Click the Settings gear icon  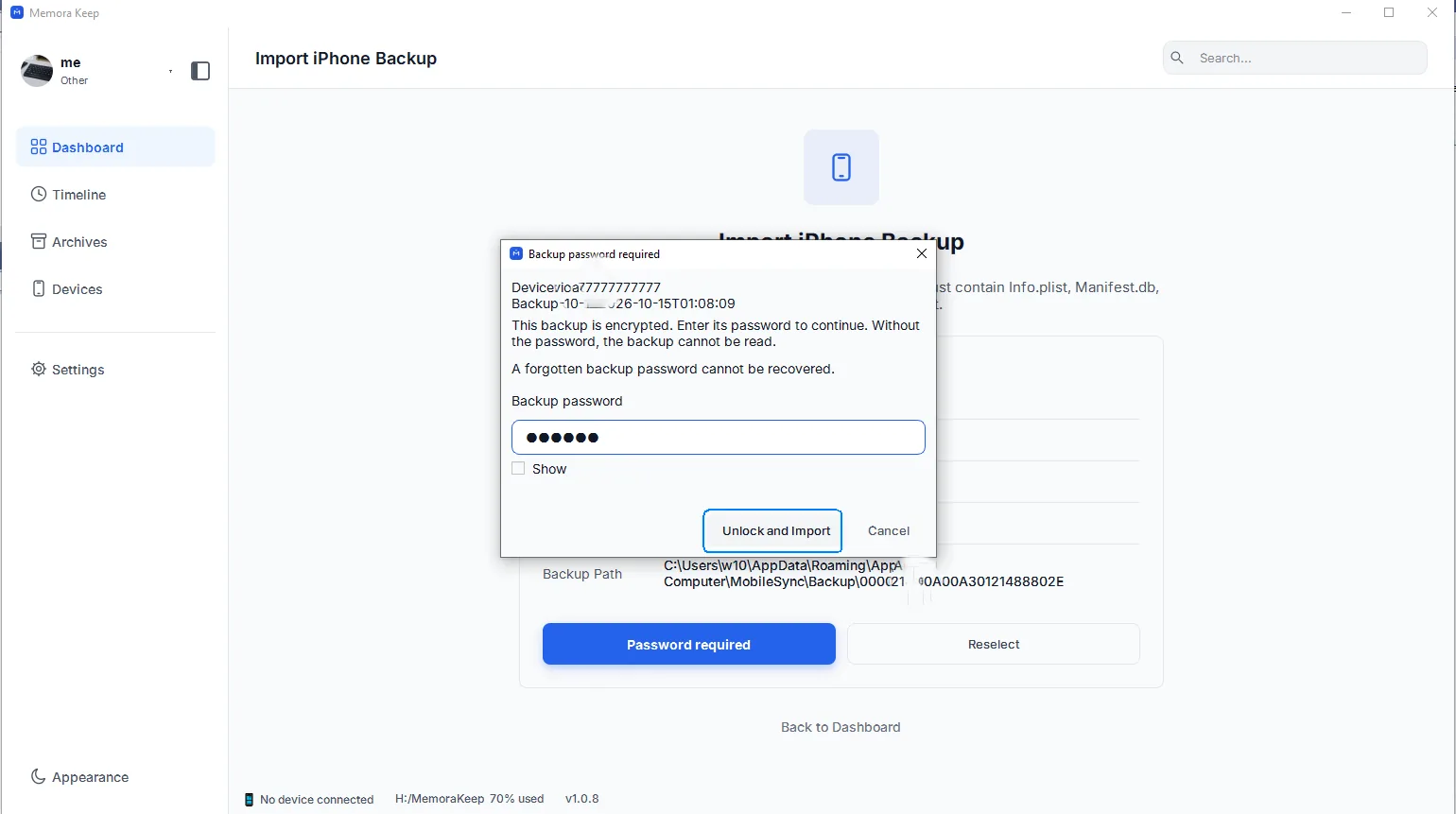[x=39, y=369]
